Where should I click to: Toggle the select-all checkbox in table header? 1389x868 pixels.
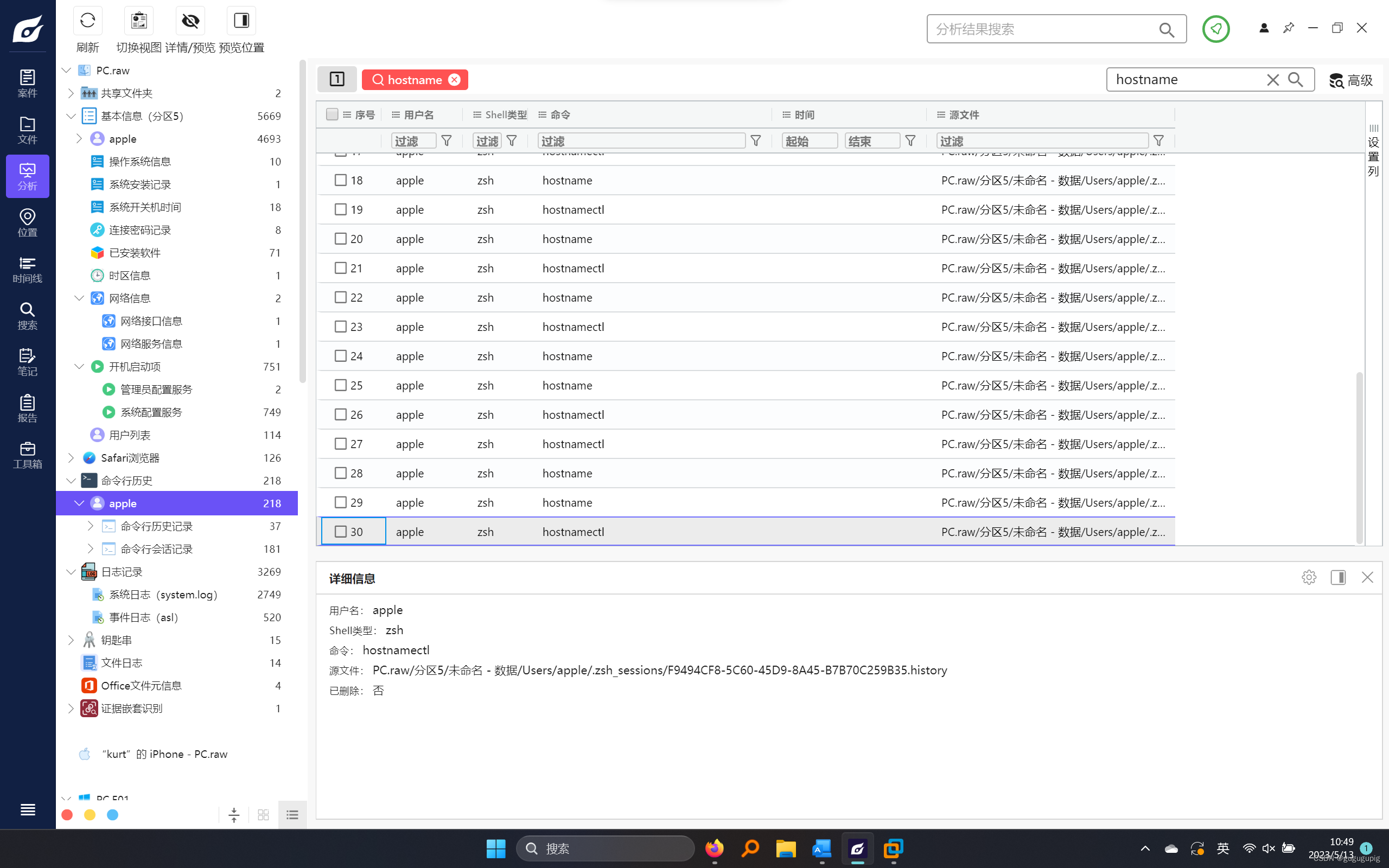332,114
